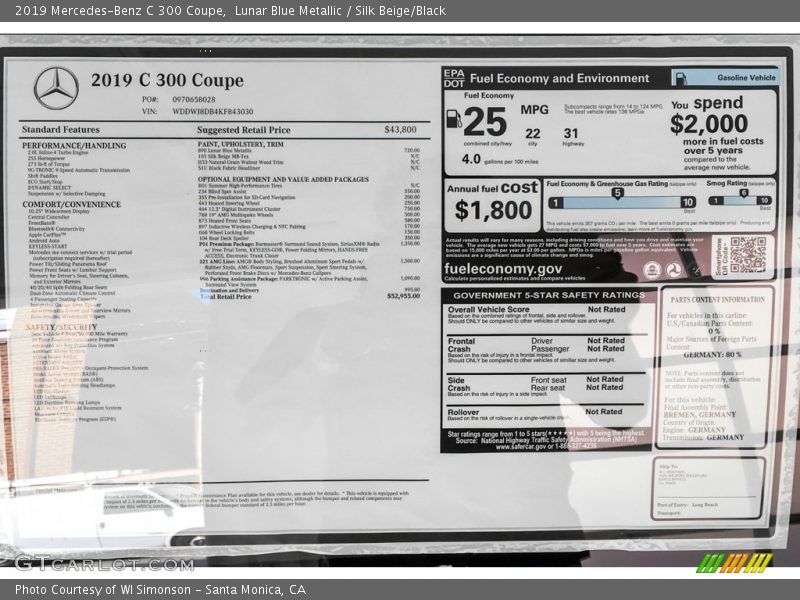Click the '4.0 gallons per 100 miles' value

(500, 160)
